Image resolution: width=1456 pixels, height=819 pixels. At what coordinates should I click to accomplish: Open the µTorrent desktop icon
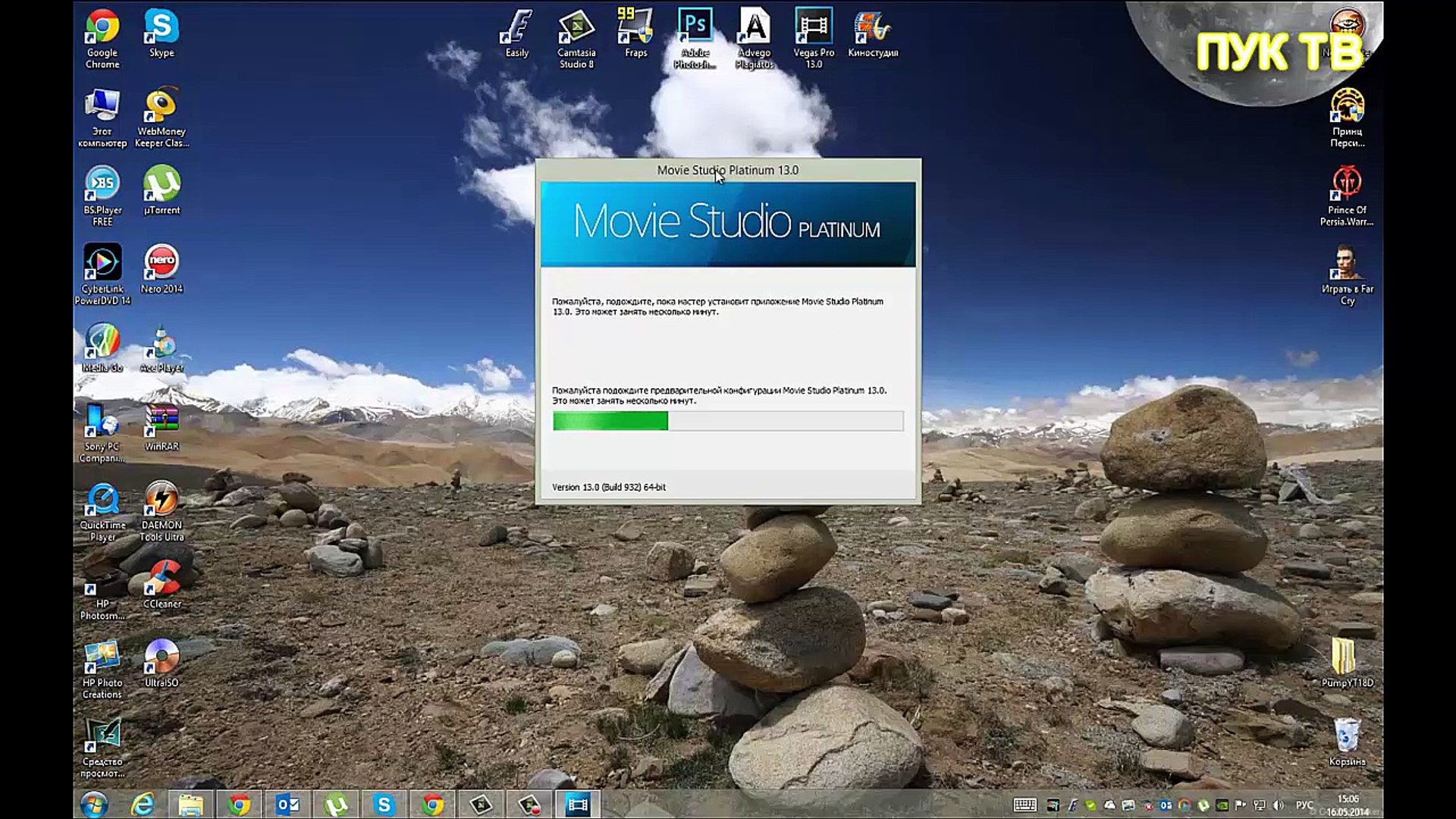pyautogui.click(x=162, y=190)
